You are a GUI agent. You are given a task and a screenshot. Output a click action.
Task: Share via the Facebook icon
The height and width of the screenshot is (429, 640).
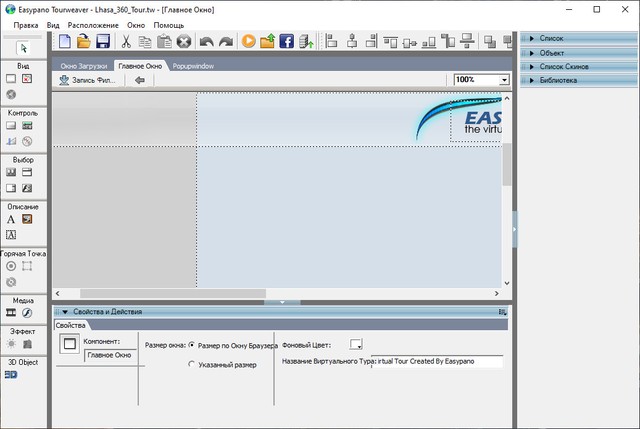click(287, 41)
